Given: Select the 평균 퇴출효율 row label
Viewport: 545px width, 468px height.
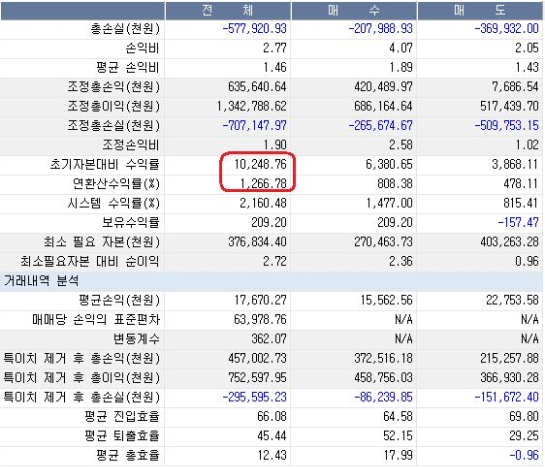Looking at the screenshot, I should [122, 436].
